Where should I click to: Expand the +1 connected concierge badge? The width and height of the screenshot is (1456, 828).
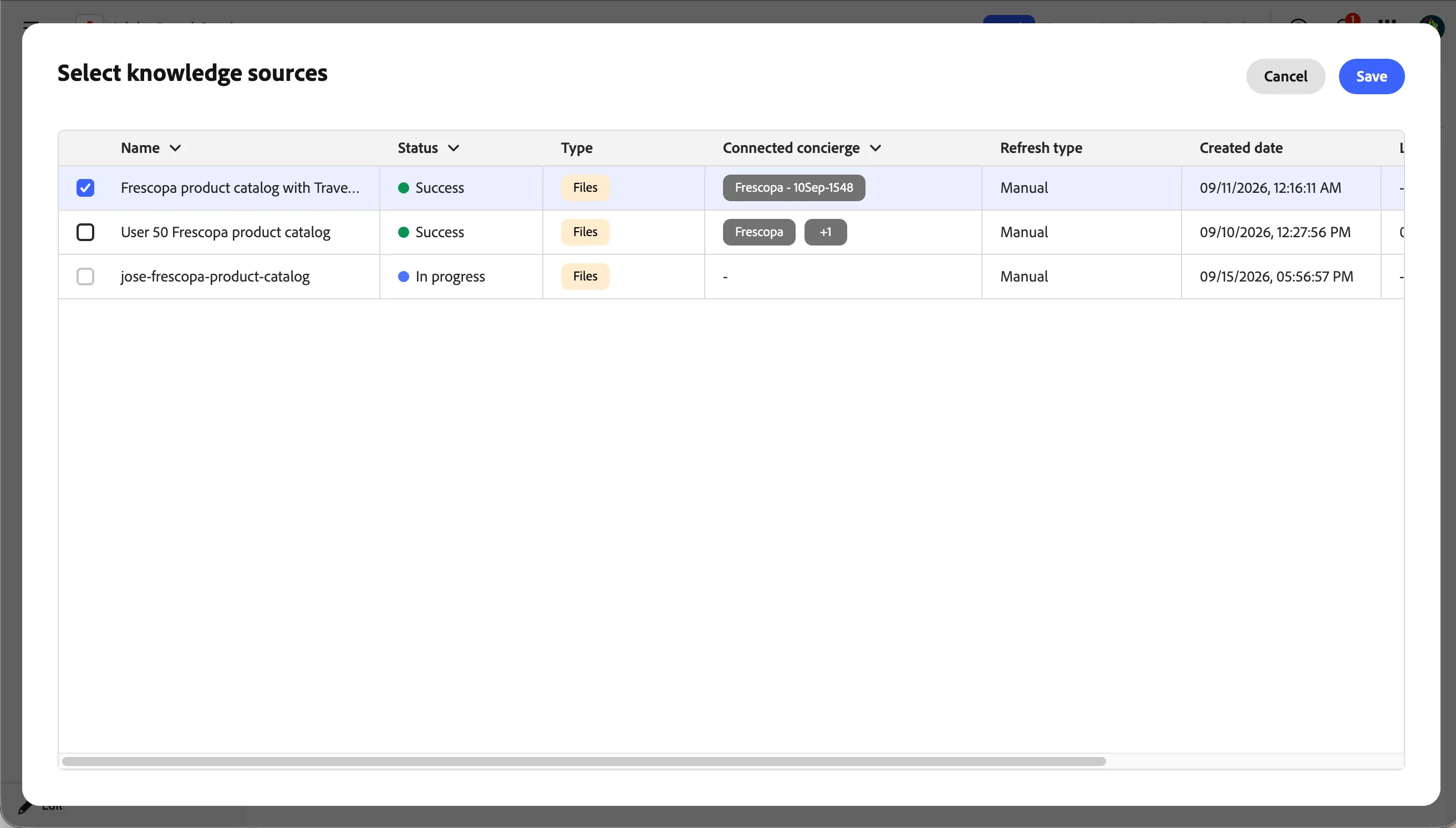point(825,232)
